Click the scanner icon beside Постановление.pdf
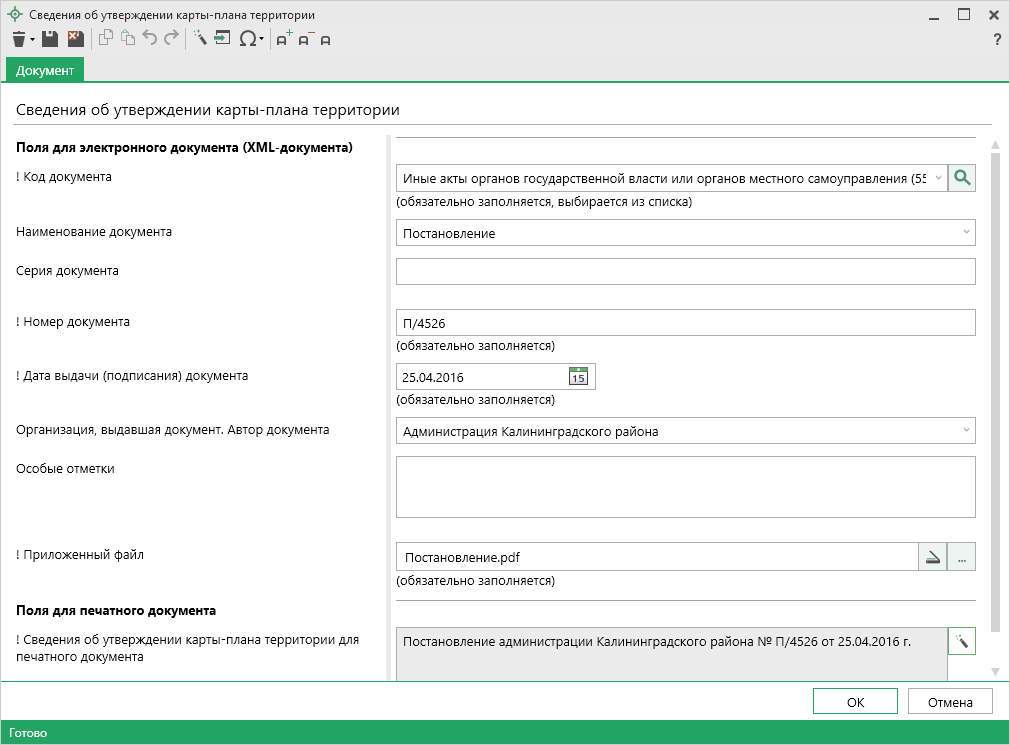The image size is (1010, 745). [x=932, y=557]
